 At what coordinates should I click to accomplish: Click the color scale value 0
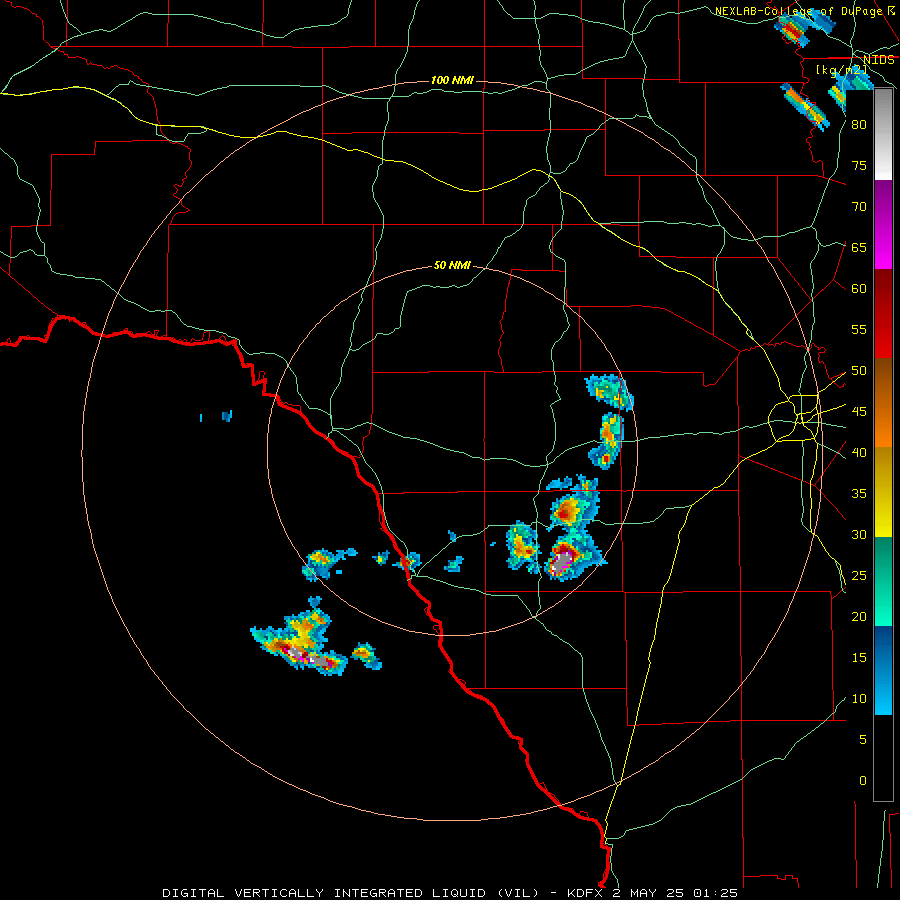863,781
